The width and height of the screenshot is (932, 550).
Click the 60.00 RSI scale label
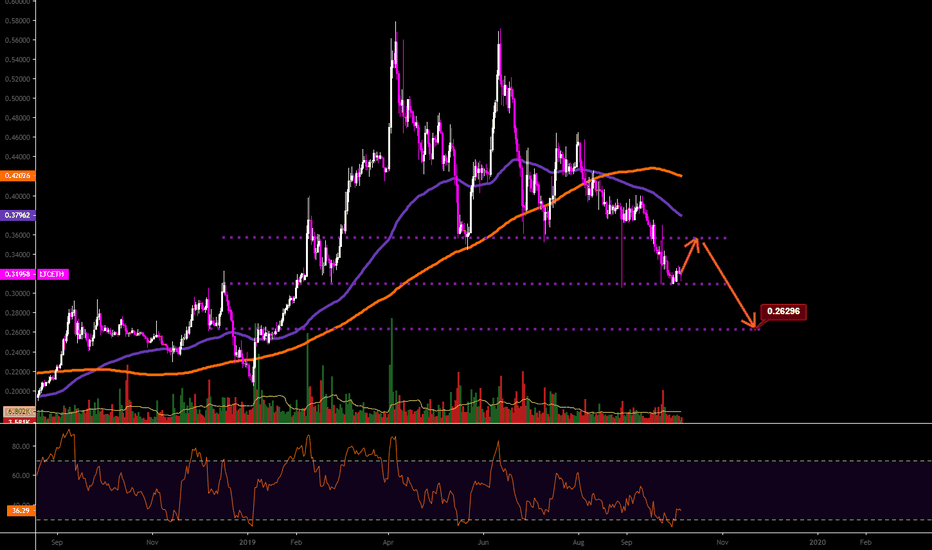pyautogui.click(x=21, y=476)
